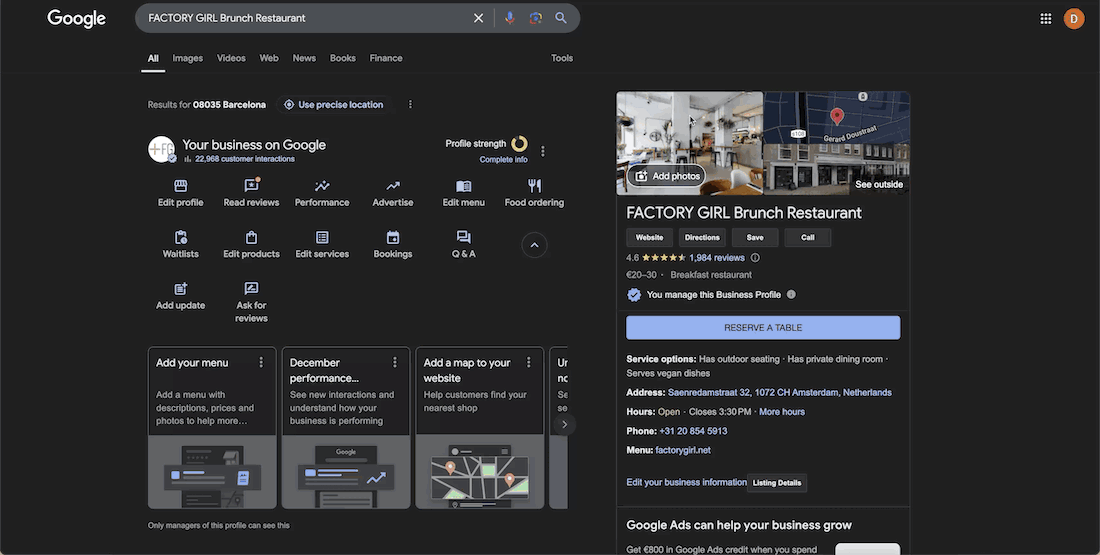Open Read reviews icon
The height and width of the screenshot is (555, 1100).
[x=251, y=186]
